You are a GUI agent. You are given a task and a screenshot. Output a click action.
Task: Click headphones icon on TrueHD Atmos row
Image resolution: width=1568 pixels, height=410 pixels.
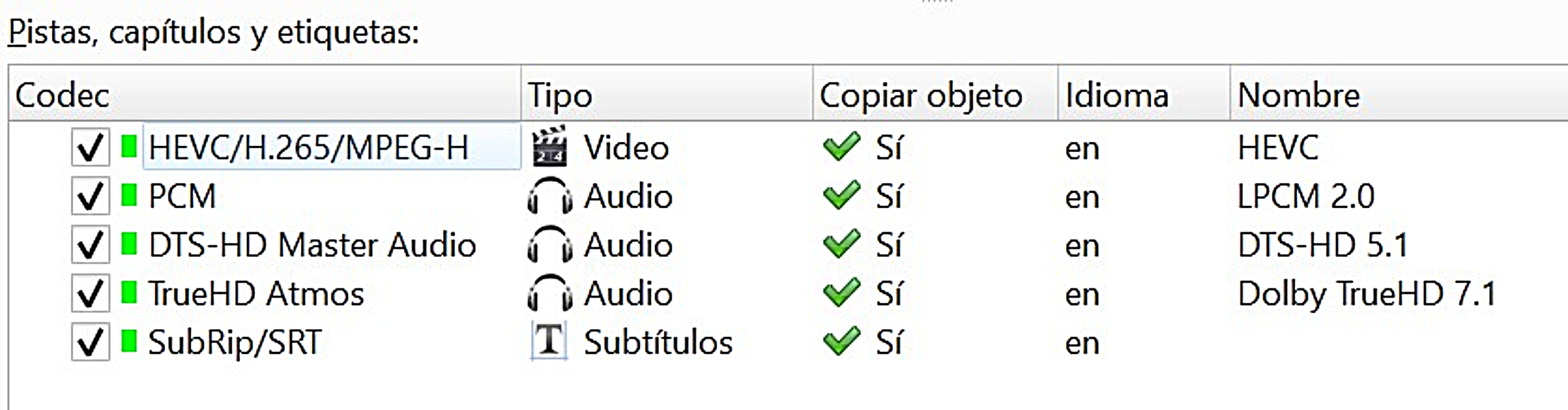(x=549, y=293)
